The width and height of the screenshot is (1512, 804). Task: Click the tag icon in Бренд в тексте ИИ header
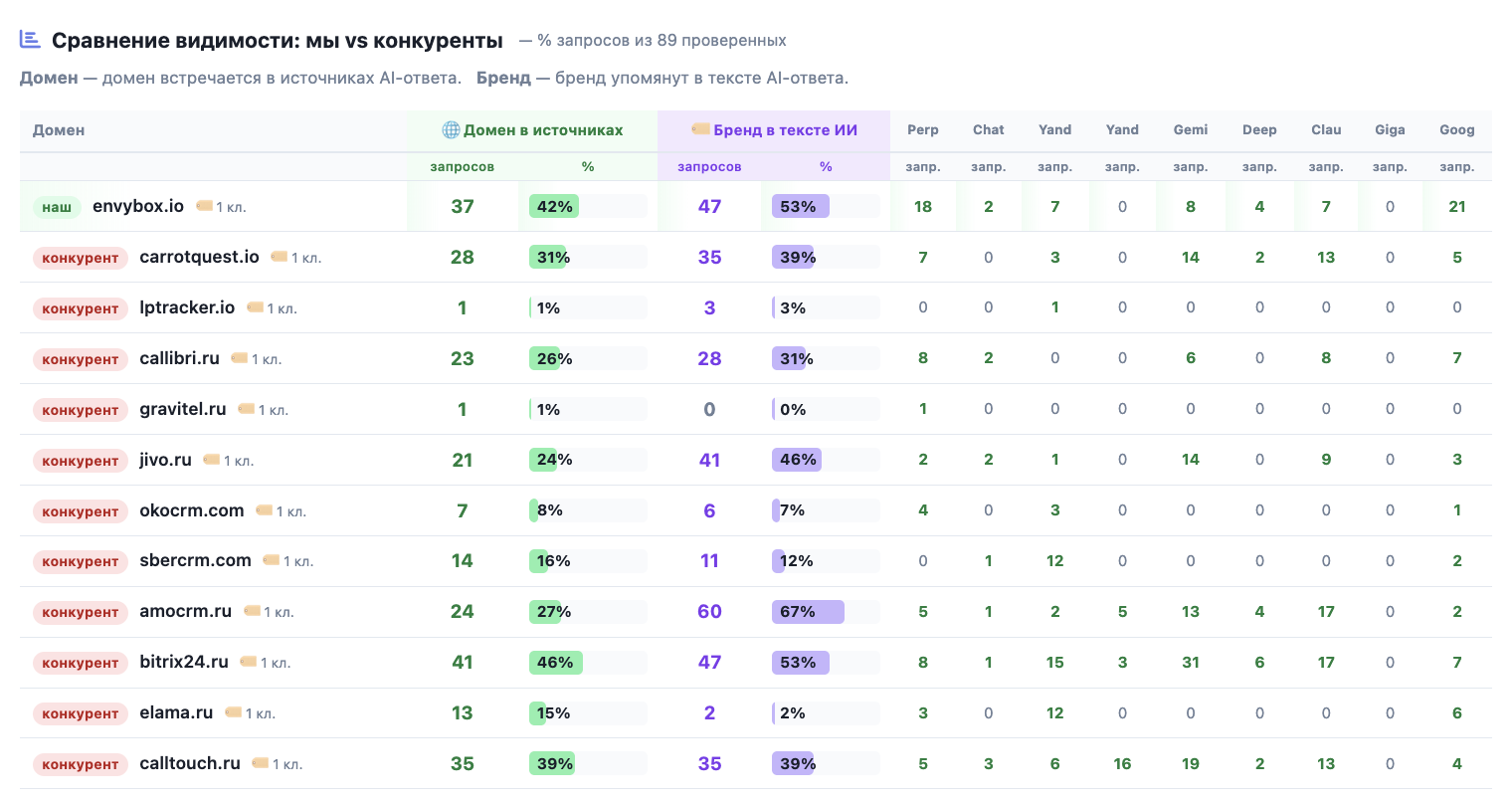(x=701, y=129)
